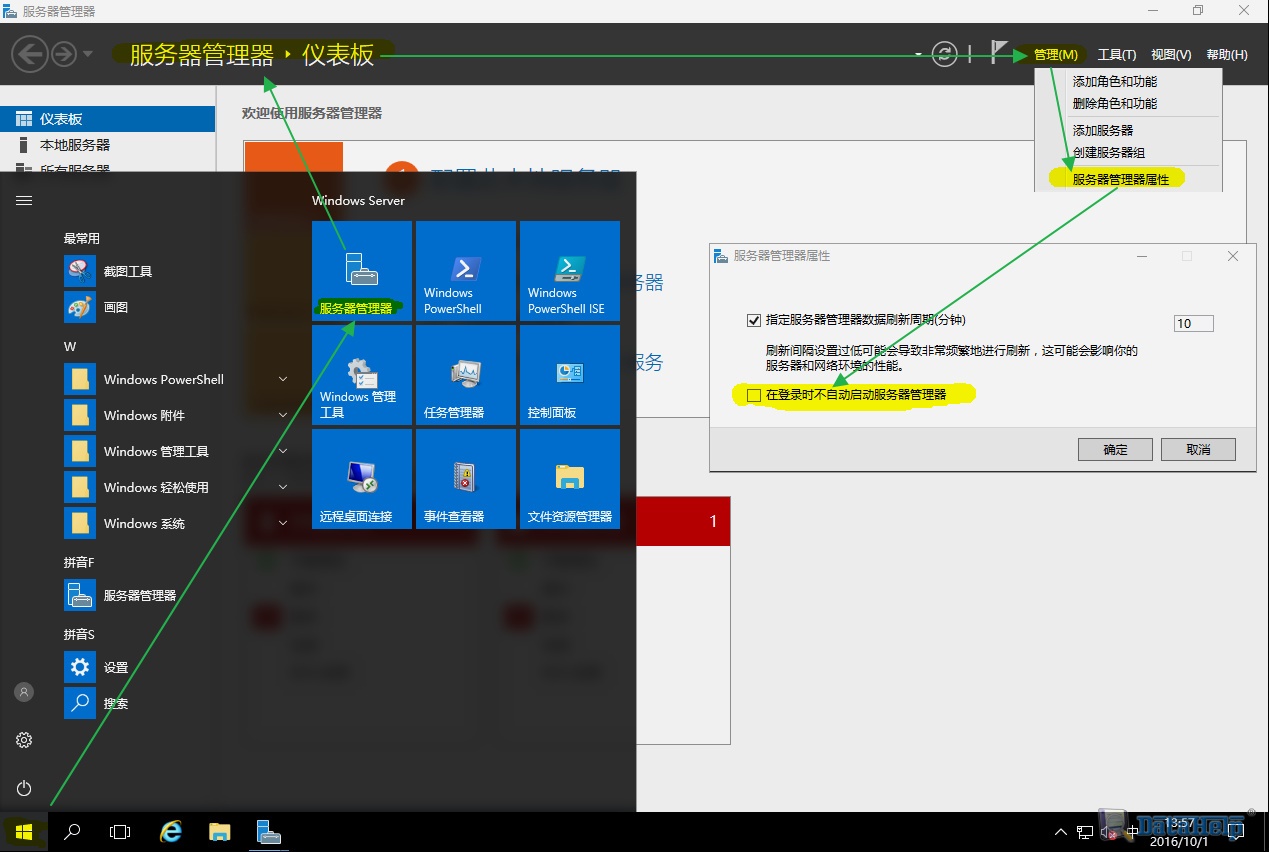This screenshot has height=852, width=1269.
Task: Open the 控制面板 tile
Action: tap(570, 375)
